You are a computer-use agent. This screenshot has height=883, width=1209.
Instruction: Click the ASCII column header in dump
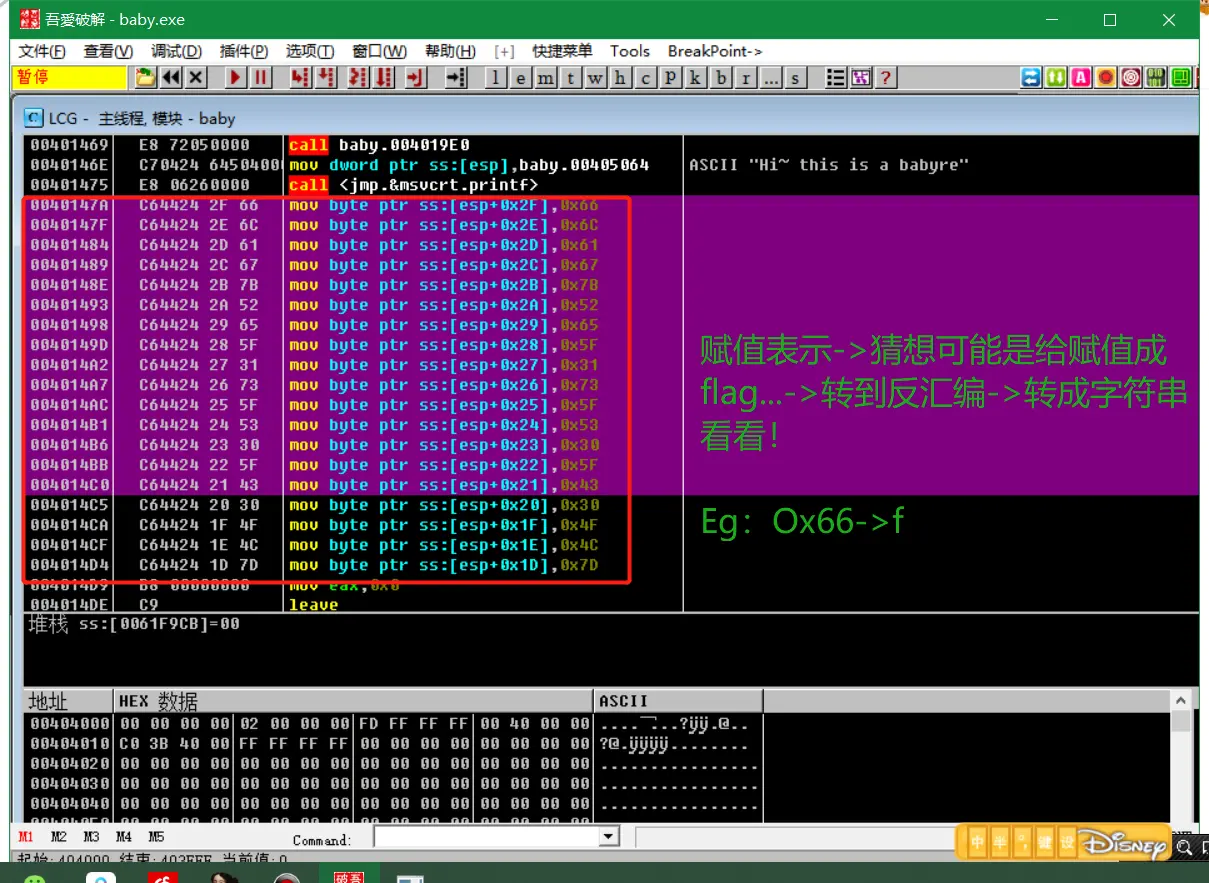678,701
